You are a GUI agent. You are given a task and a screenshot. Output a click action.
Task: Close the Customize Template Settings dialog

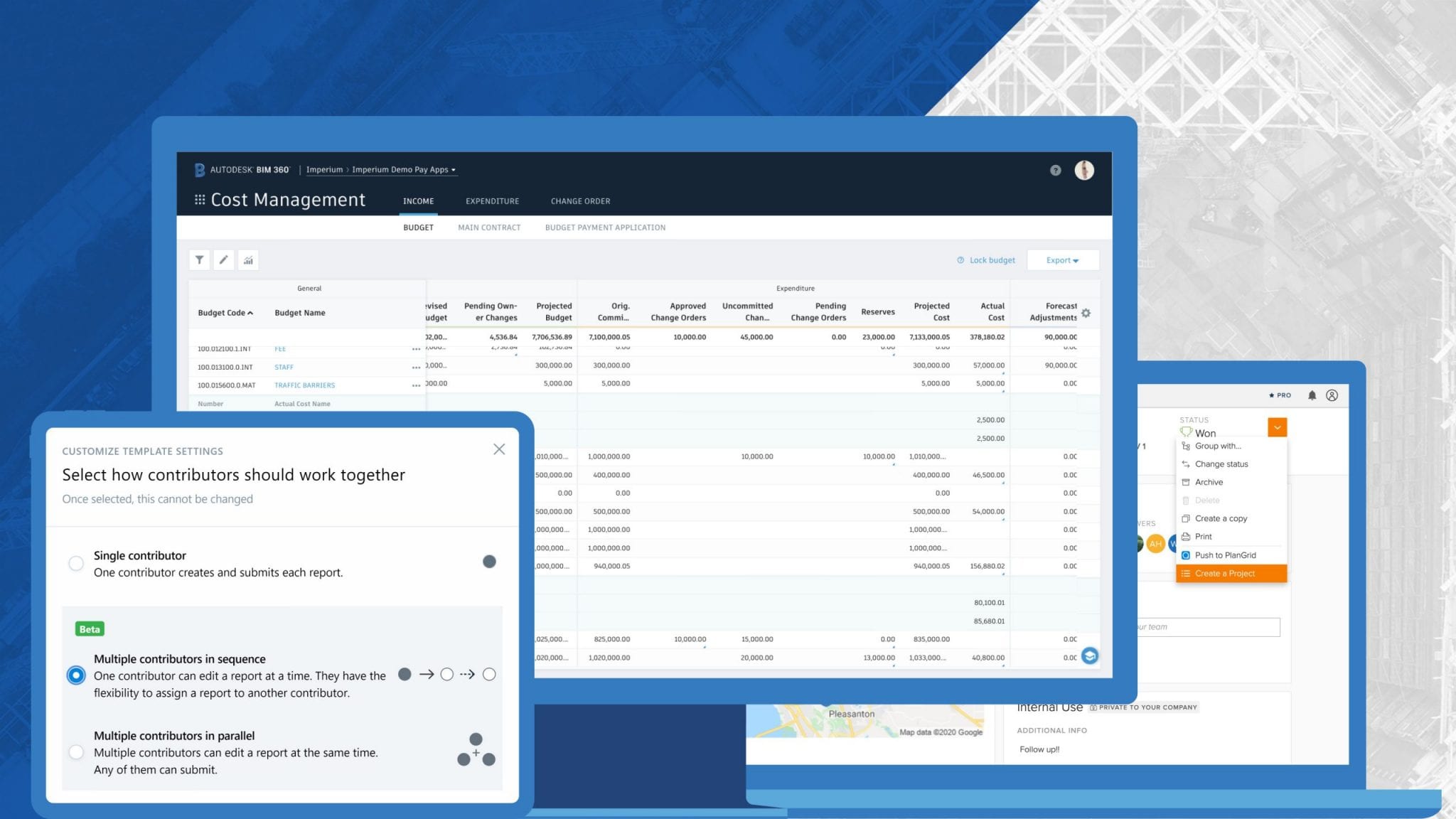pos(499,449)
